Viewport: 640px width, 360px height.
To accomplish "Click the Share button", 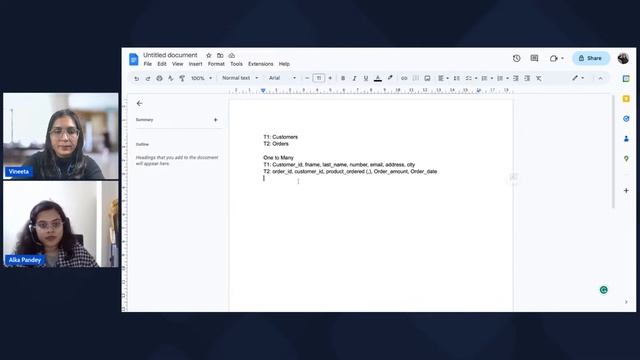I will click(591, 58).
